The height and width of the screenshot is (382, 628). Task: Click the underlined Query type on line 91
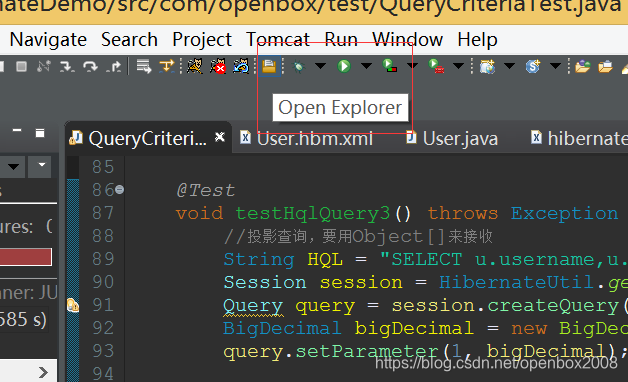click(253, 306)
